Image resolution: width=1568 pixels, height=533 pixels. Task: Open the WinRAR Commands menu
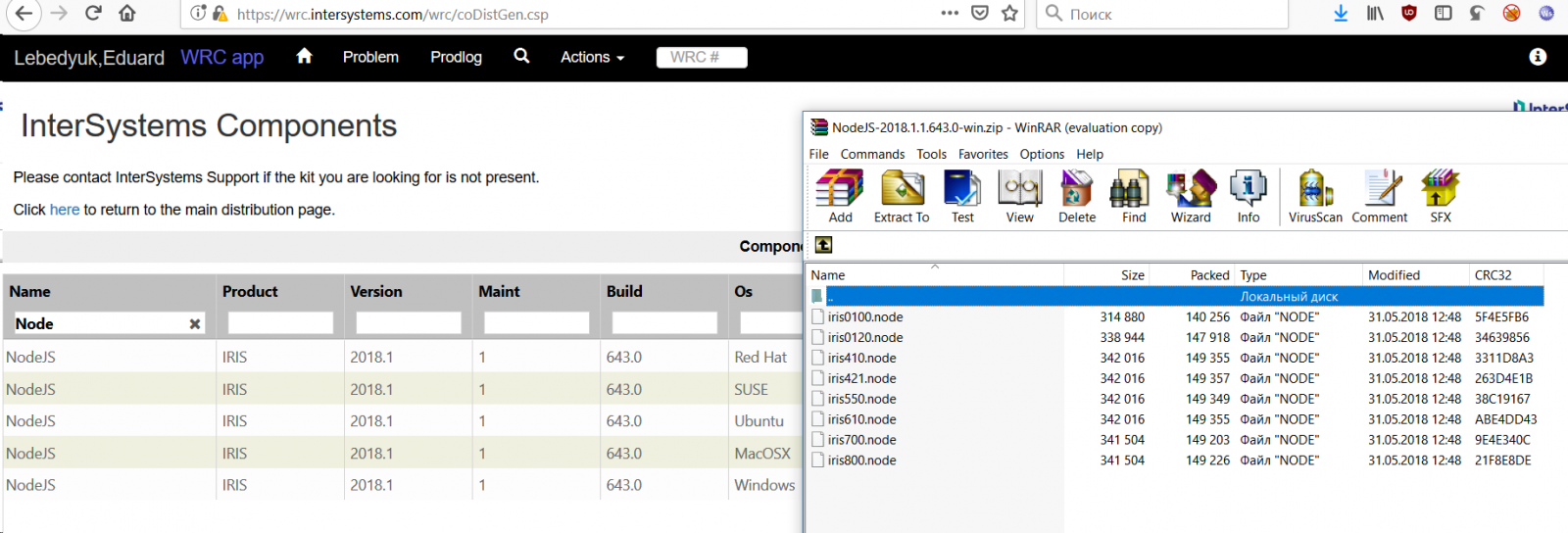click(872, 154)
